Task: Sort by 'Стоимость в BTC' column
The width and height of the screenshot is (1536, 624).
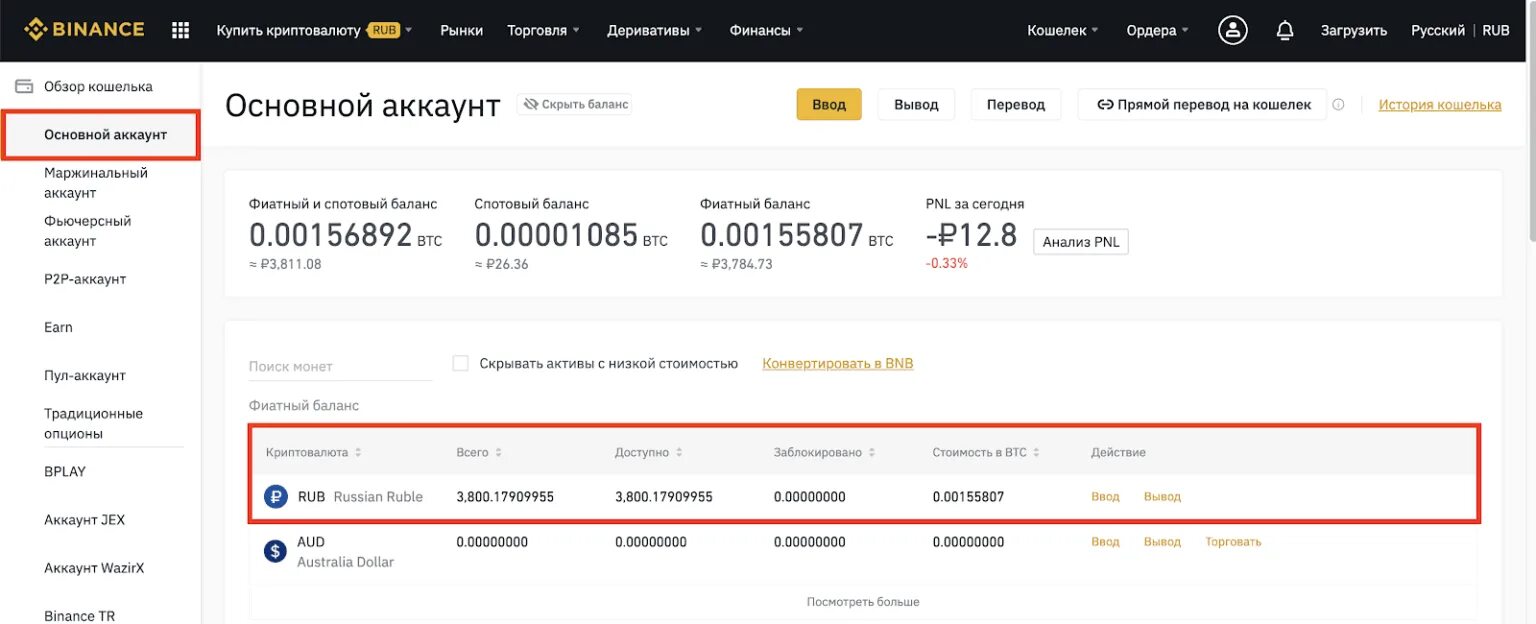Action: click(986, 452)
